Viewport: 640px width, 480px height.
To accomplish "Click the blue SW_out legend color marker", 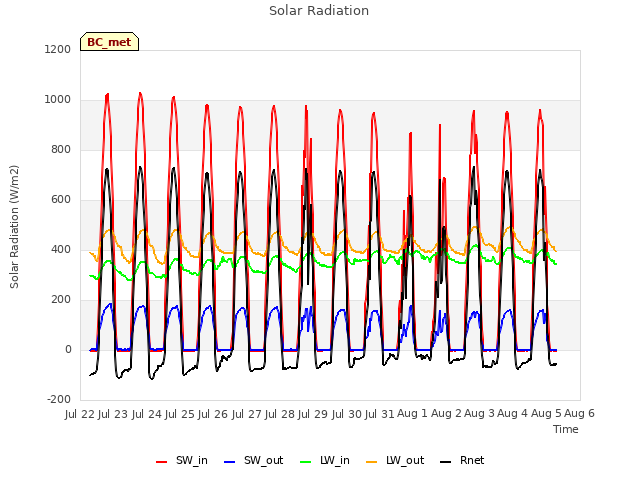I will [x=230, y=462].
